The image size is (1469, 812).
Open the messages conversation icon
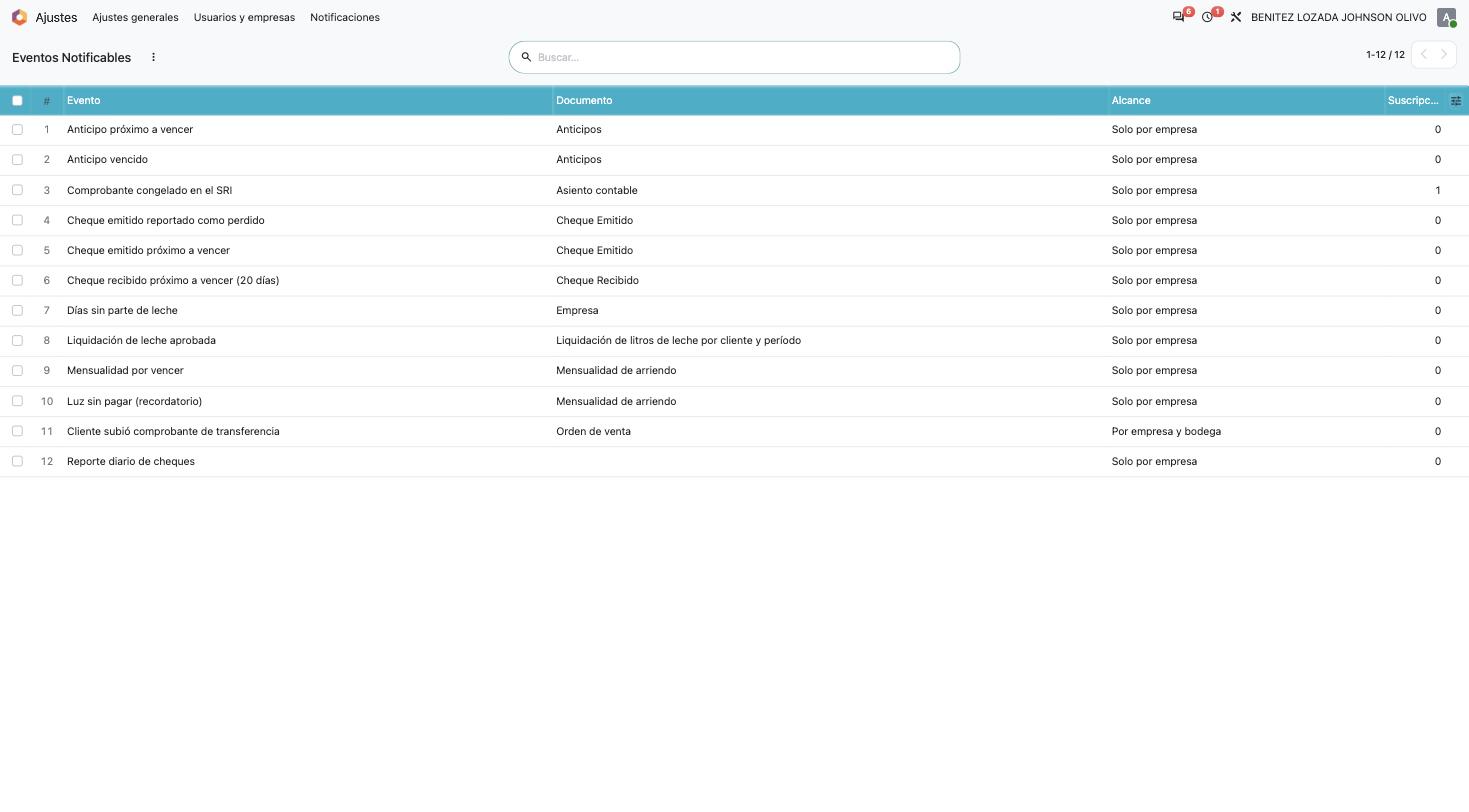[1179, 17]
